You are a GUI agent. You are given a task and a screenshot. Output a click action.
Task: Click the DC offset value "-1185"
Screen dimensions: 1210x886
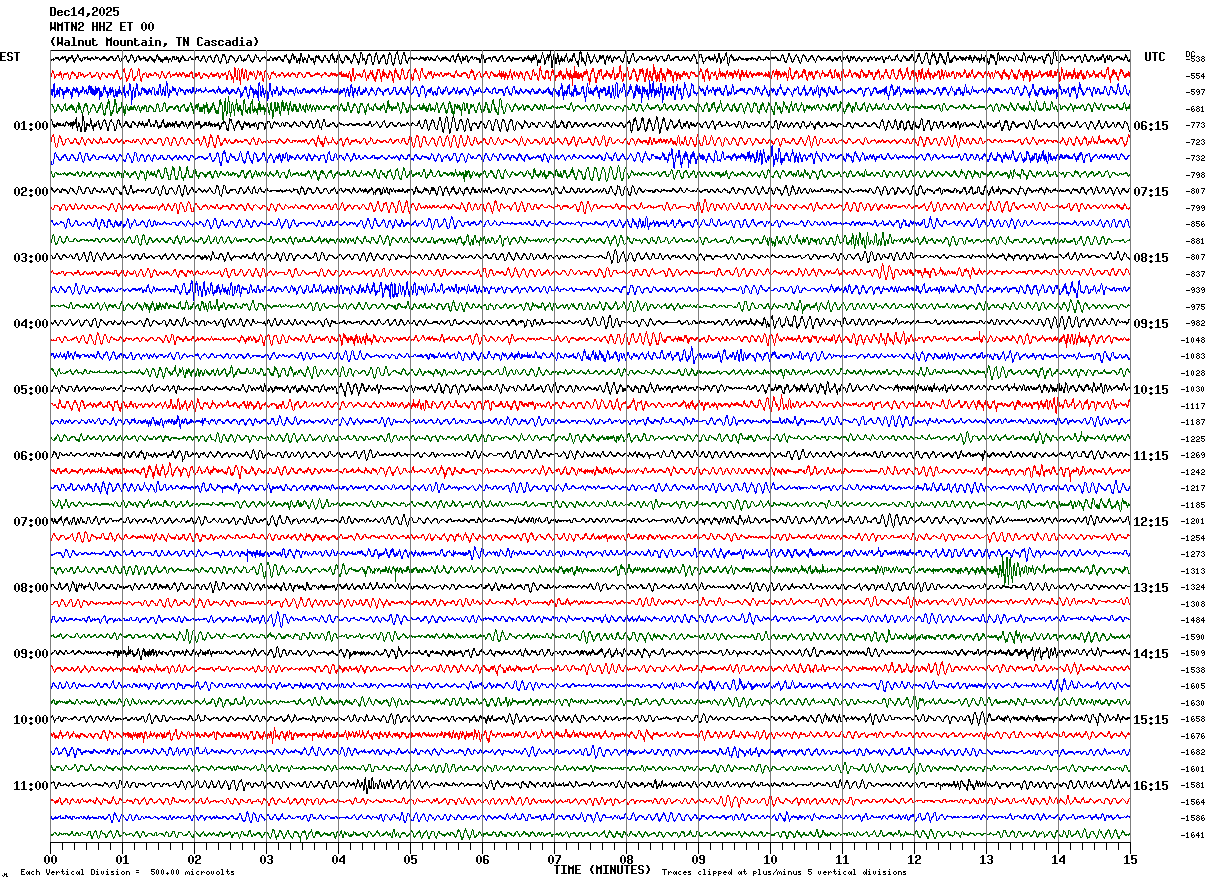tap(1195, 505)
